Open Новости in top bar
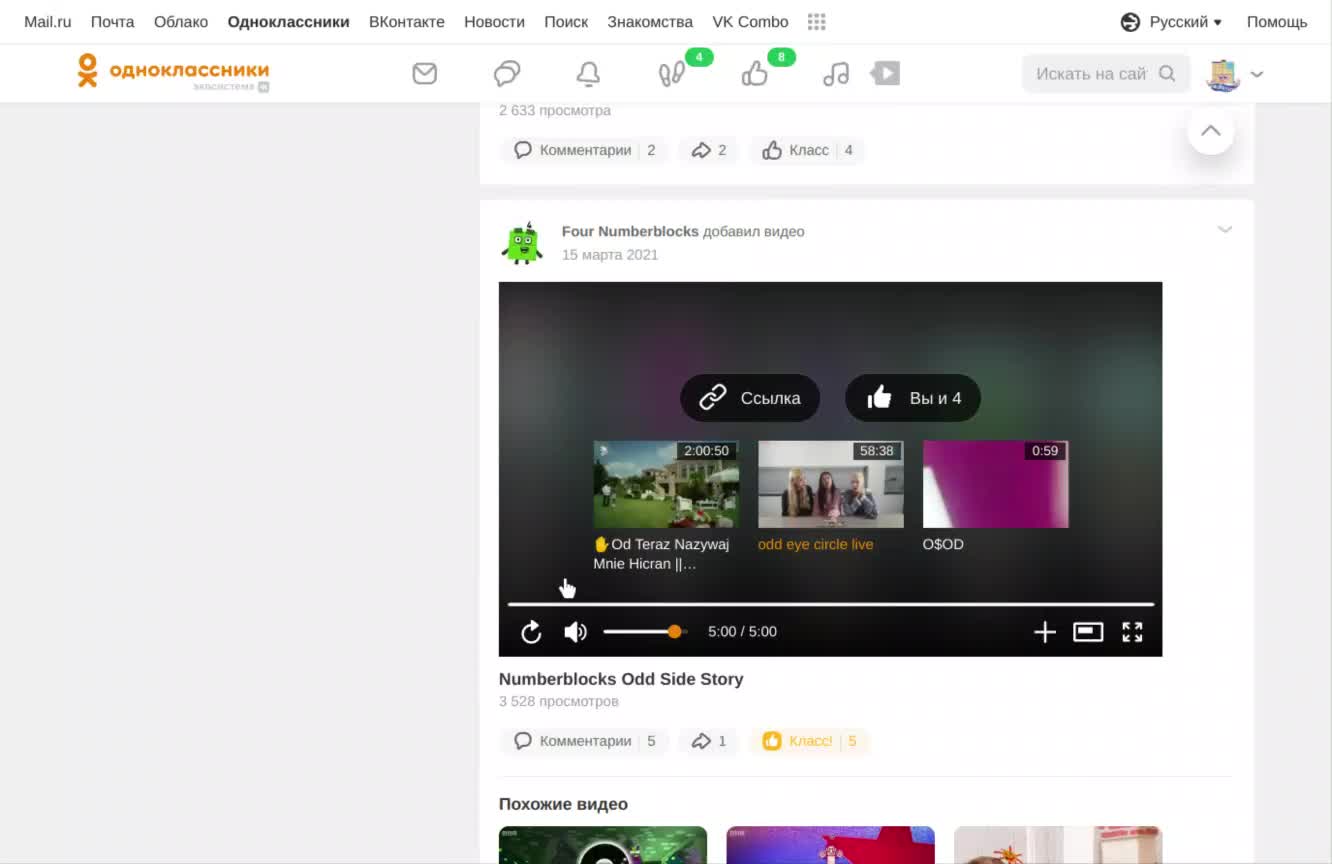Viewport: 1332px width, 864px height. point(494,22)
